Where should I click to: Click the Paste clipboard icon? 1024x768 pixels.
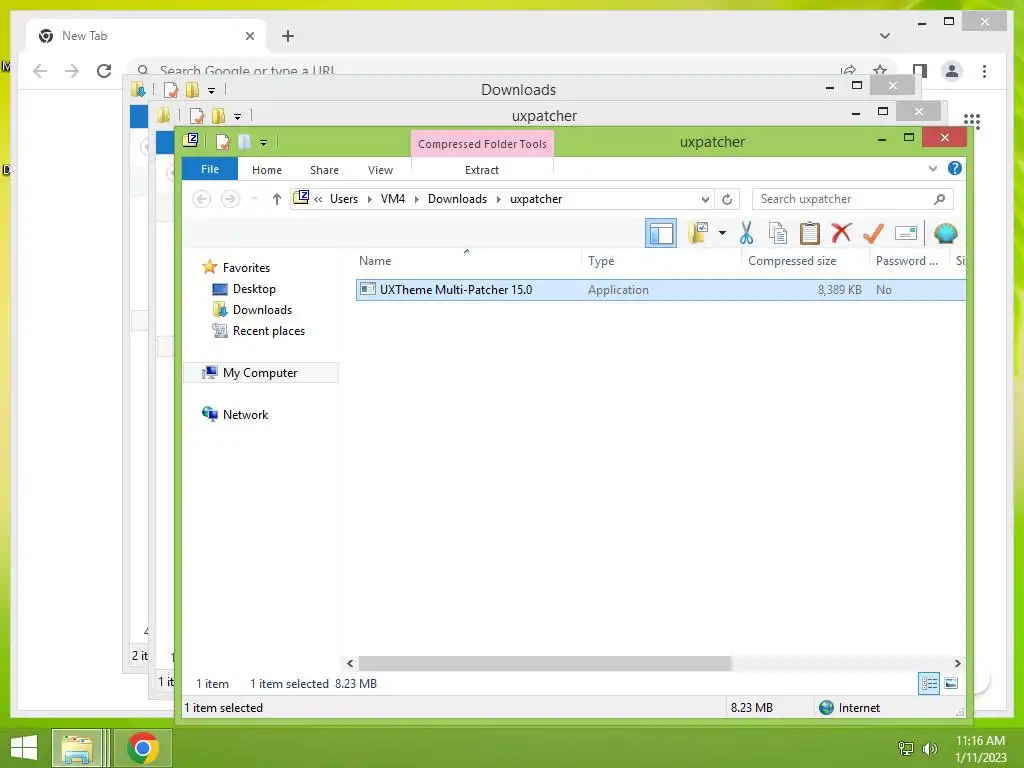click(x=810, y=233)
